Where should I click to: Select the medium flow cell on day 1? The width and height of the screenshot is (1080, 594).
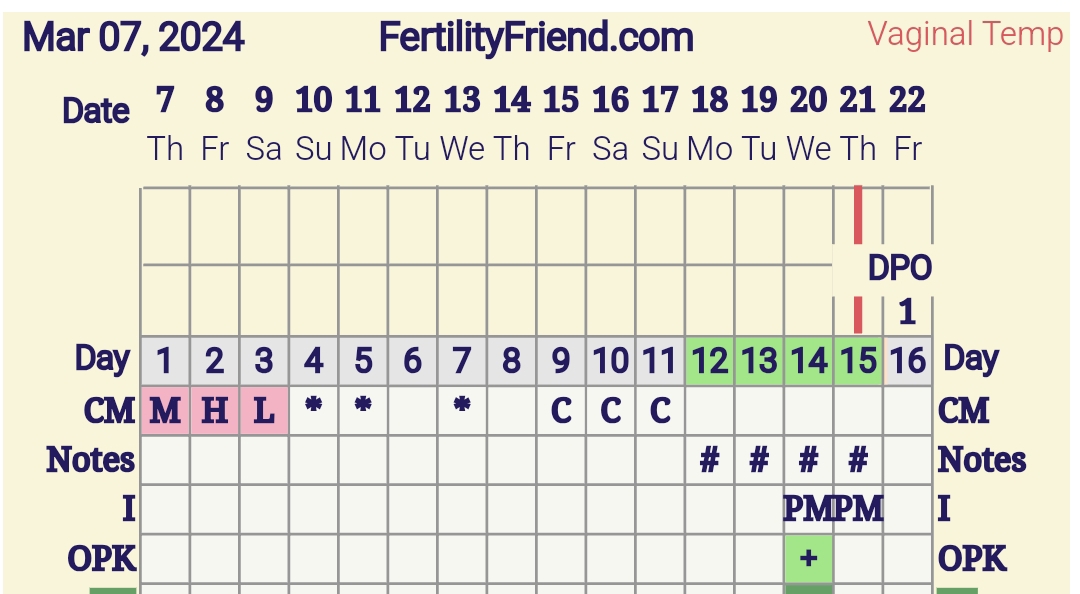pyautogui.click(x=165, y=411)
